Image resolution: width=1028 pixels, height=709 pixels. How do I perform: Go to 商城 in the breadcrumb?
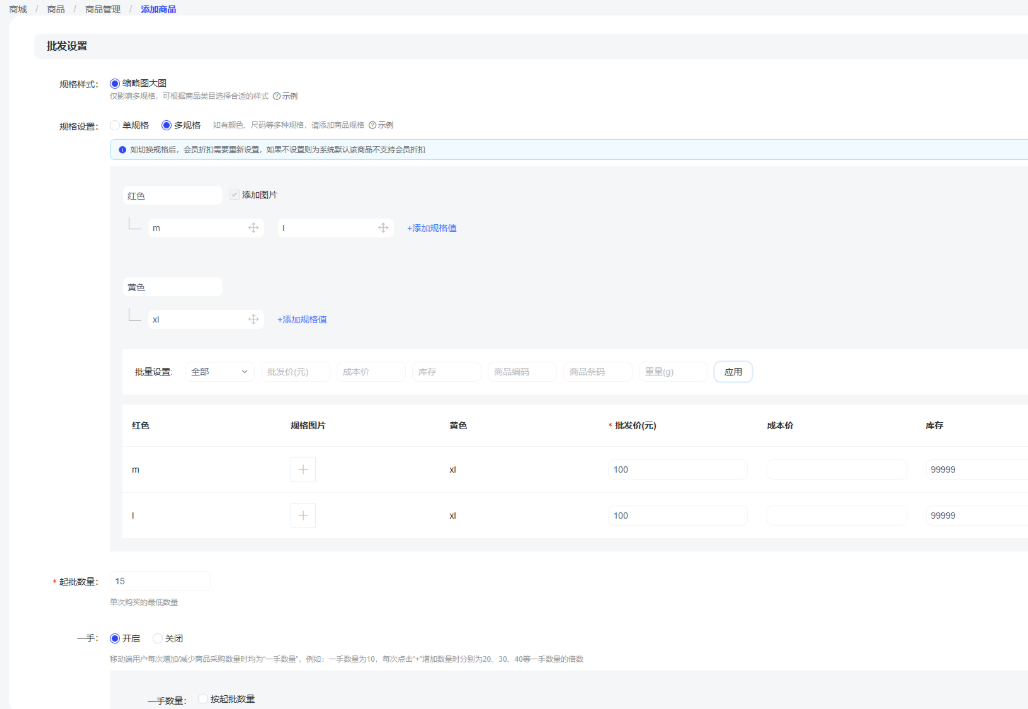[18, 9]
